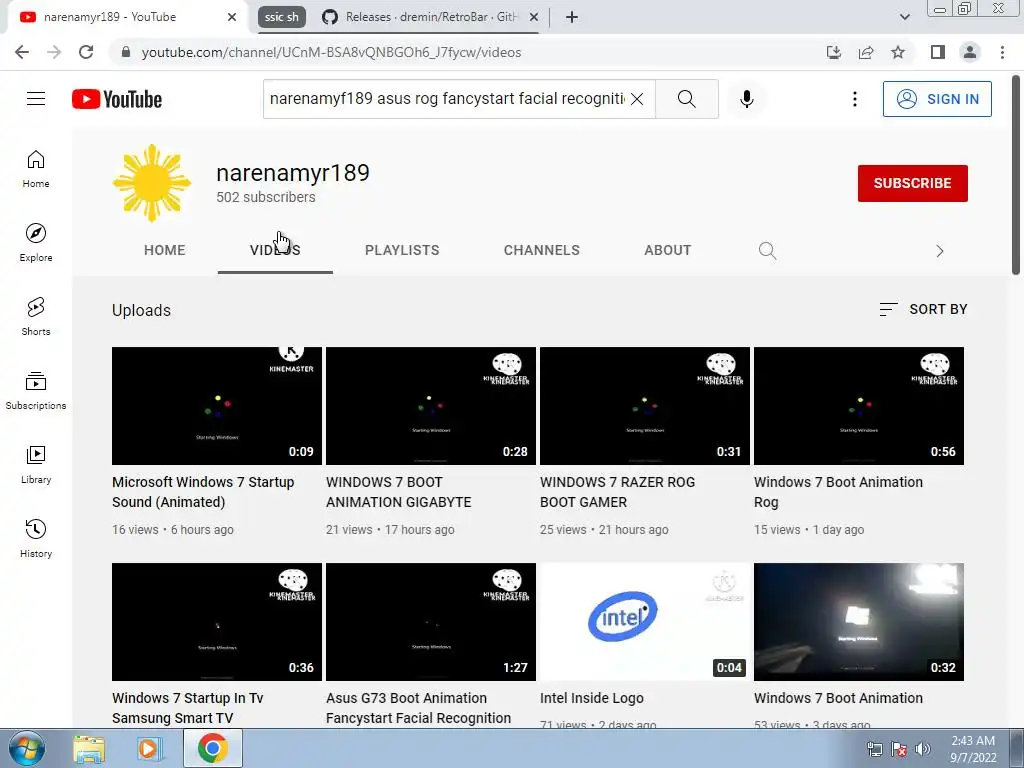Click the narenamyr189 sun avatar
Image resolution: width=1024 pixels, height=768 pixels.
click(x=152, y=184)
